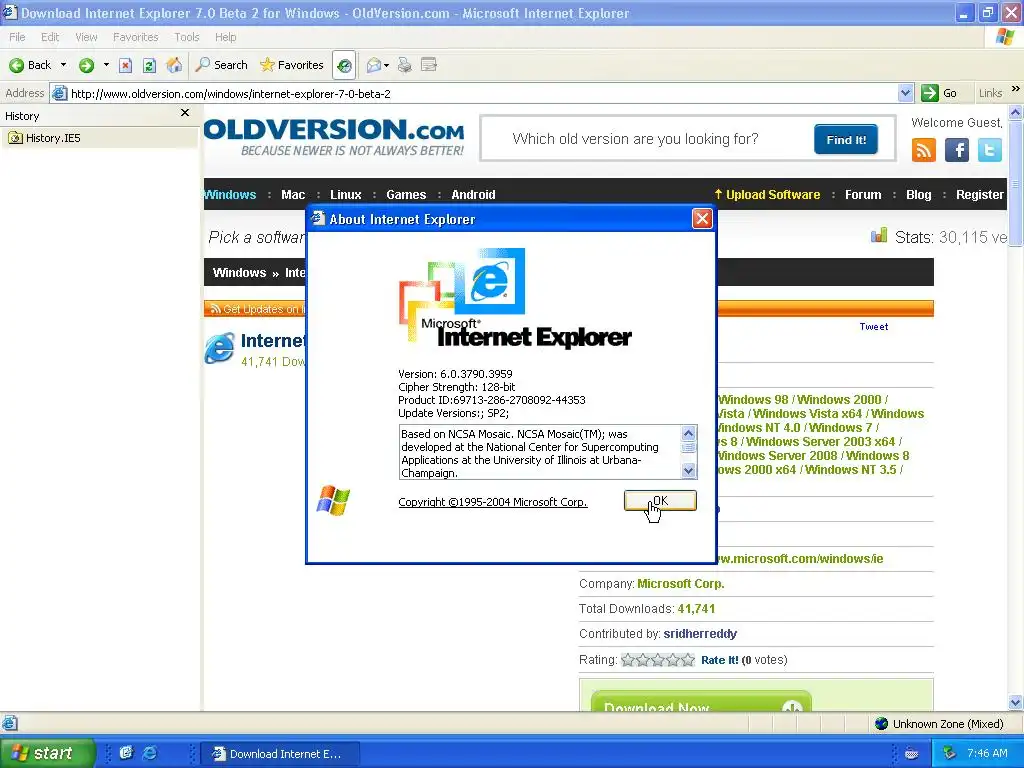Screen dimensions: 1024x768
Task: Click the Windows flag logo in About dialog
Action: coord(333,501)
